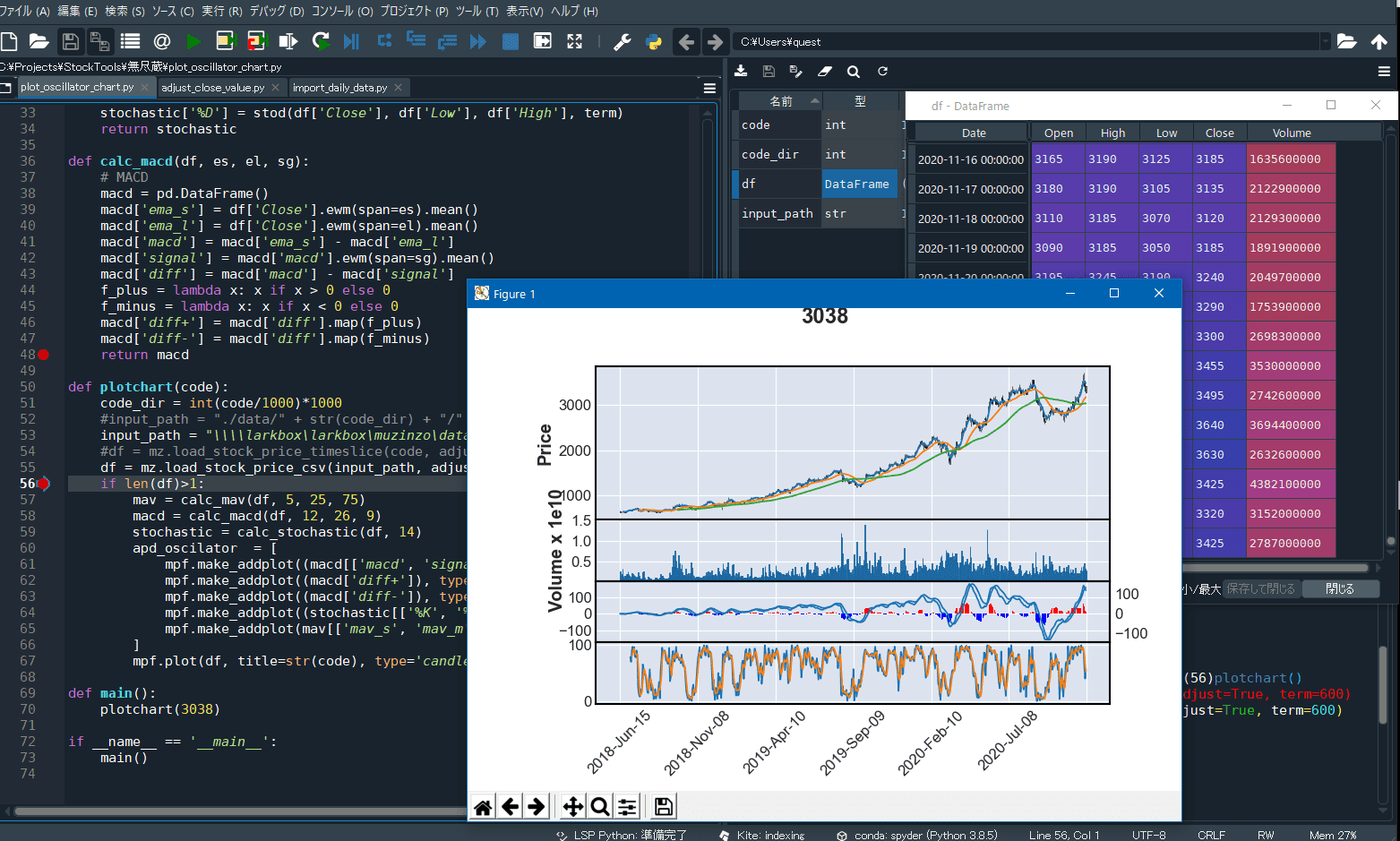Expand working directory path dropdown
Viewport: 1400px width, 841px height.
coord(1326,41)
